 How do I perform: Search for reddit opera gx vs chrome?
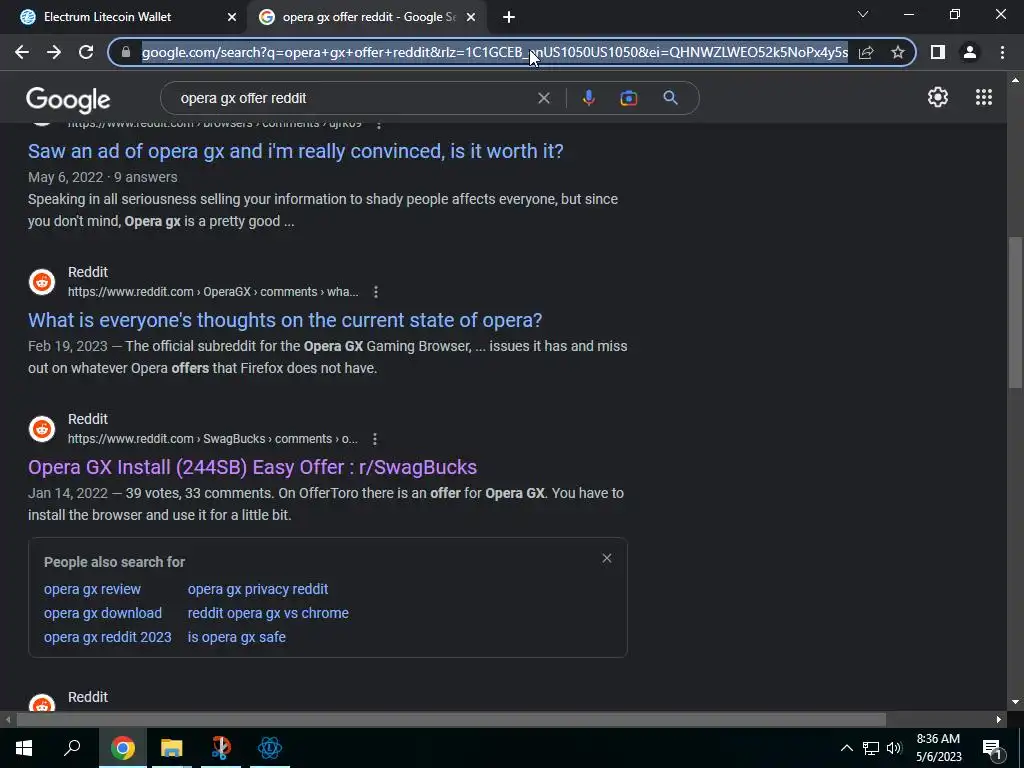(x=268, y=613)
